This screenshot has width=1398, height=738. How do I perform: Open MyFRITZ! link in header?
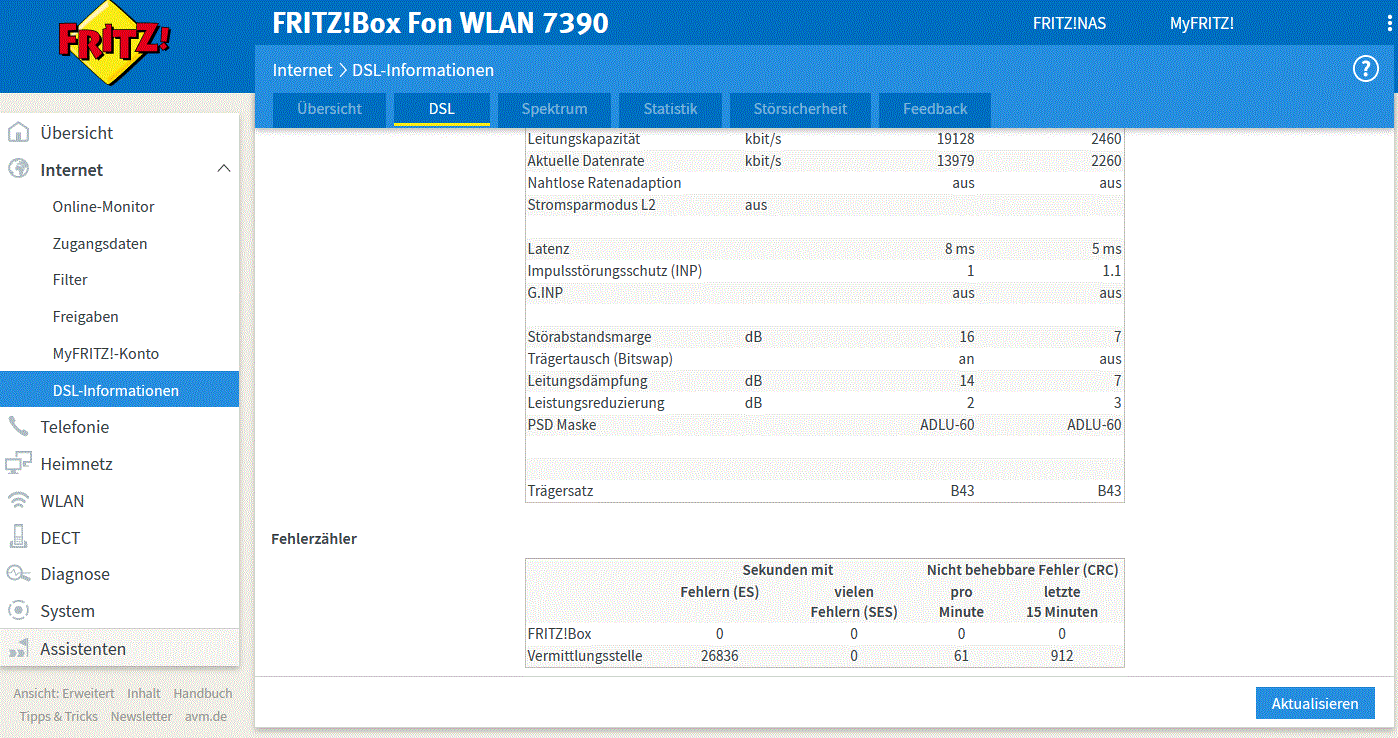1202,23
